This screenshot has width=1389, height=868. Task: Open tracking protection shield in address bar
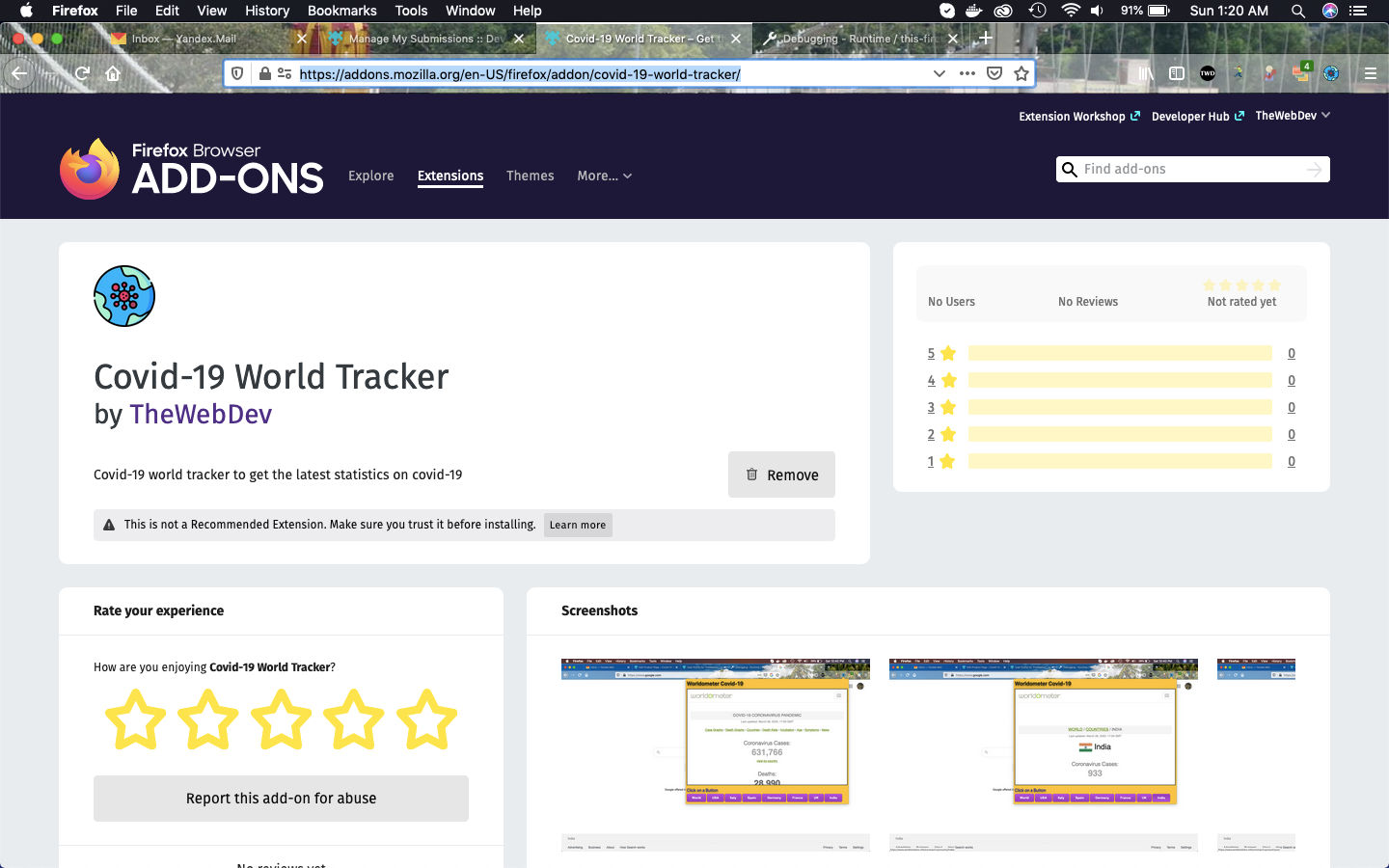point(237,73)
